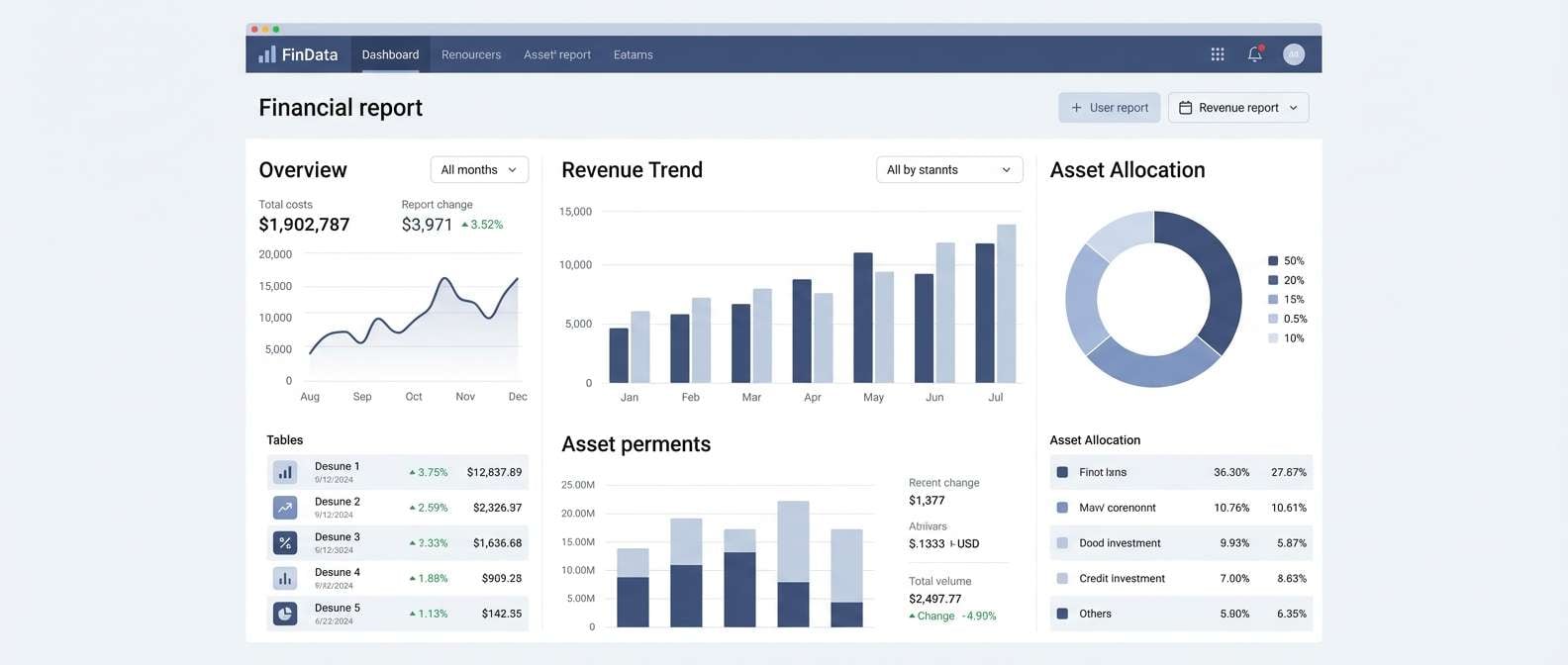Click the Desune 2 trend arrow icon
The image size is (1568, 665).
(x=285, y=508)
